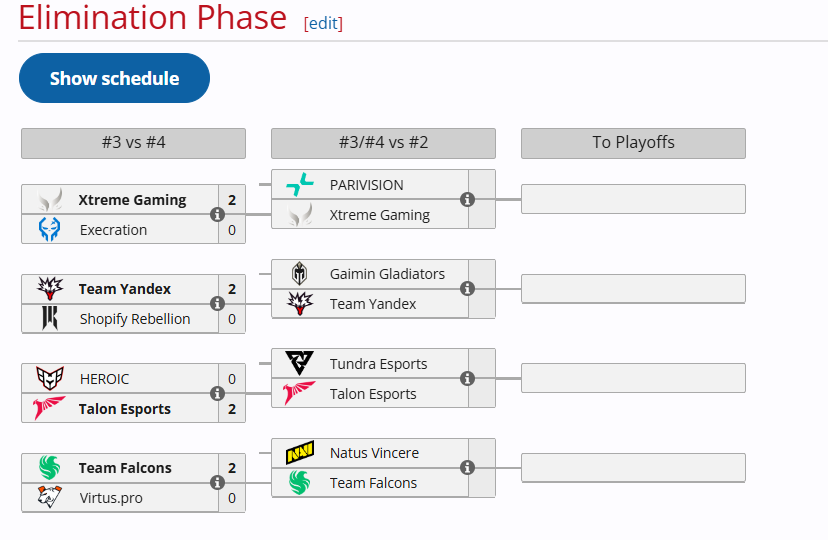Viewport: 828px width, 540px height.
Task: Click the info icon for HEROIC vs Talon Esports
Action: pos(217,394)
